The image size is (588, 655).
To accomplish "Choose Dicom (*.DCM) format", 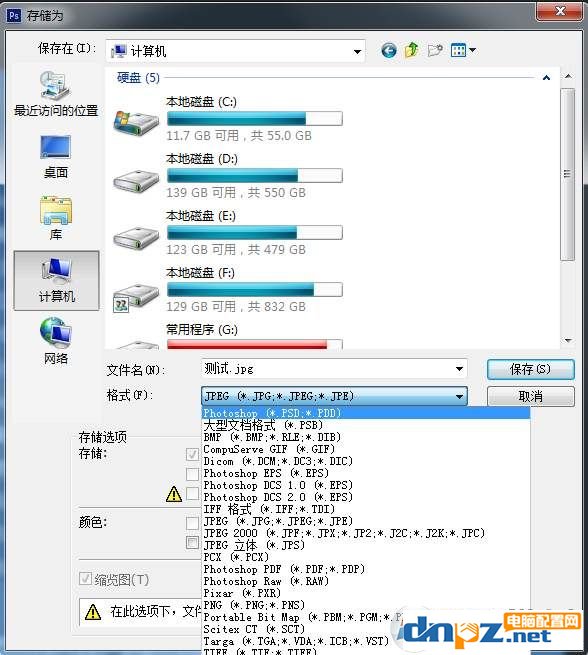I will pyautogui.click(x=366, y=461).
